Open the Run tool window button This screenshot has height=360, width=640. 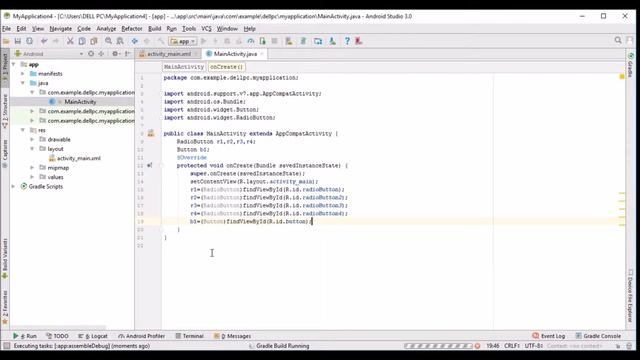point(24,336)
